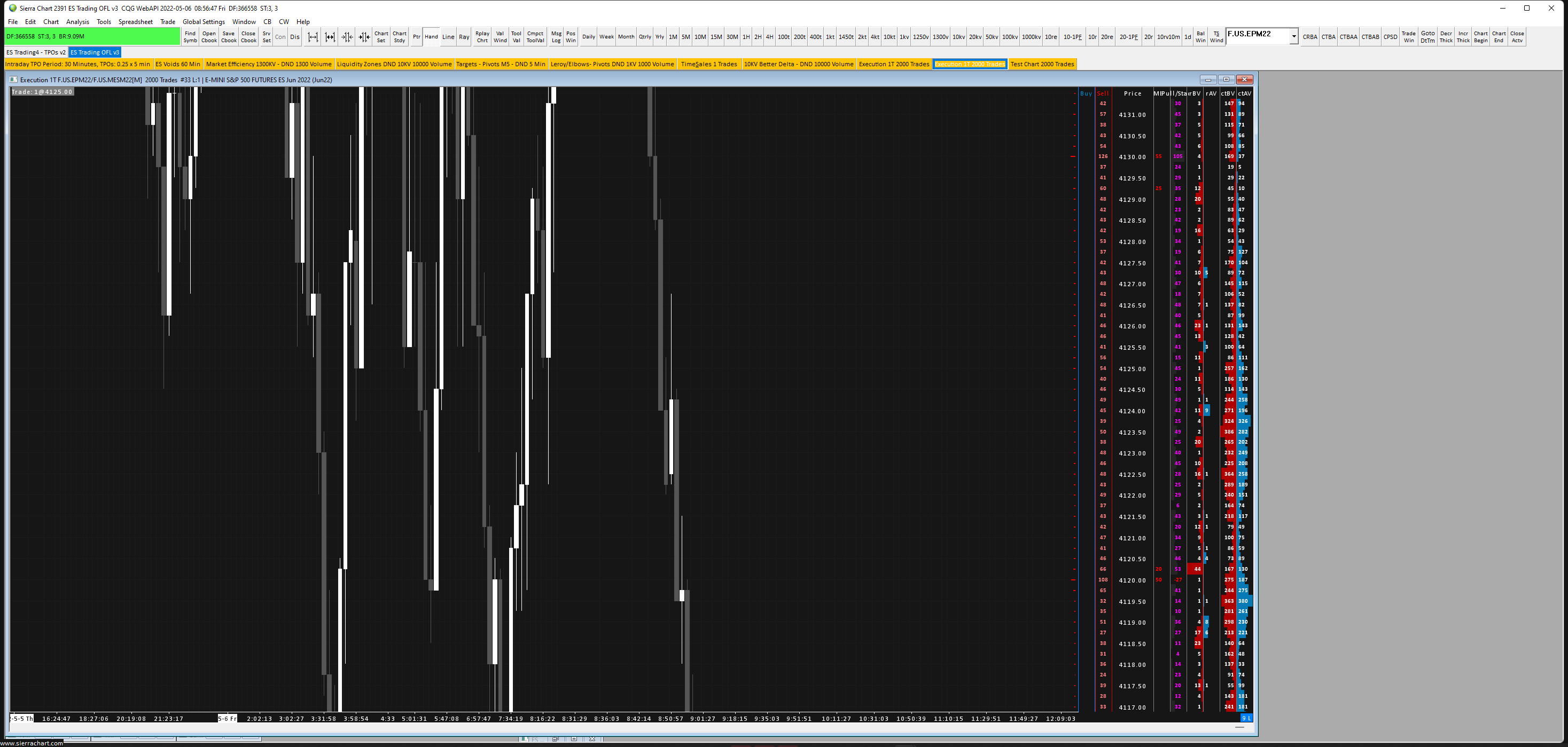Toggle the Hand chart tool
The image size is (1568, 747).
point(432,37)
